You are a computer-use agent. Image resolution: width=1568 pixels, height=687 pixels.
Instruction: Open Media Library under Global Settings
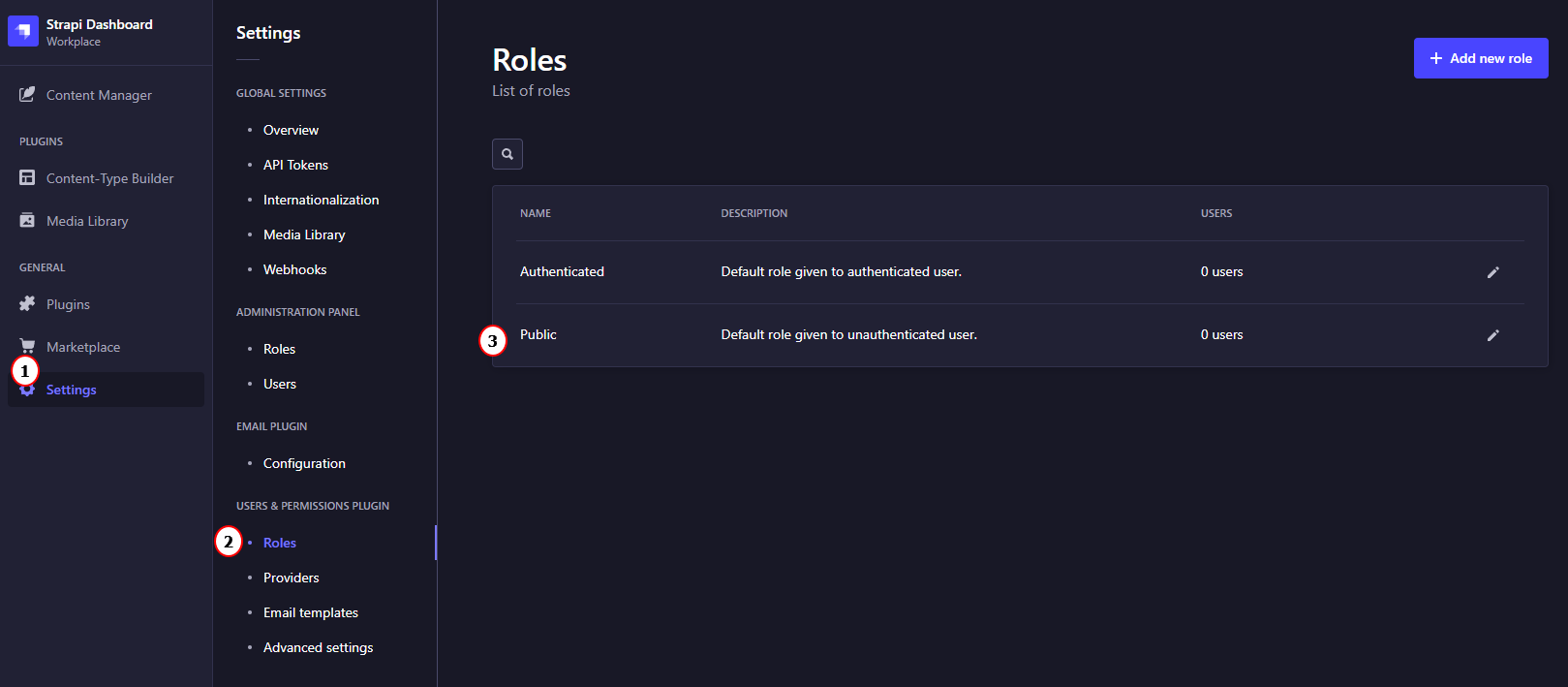coord(304,234)
